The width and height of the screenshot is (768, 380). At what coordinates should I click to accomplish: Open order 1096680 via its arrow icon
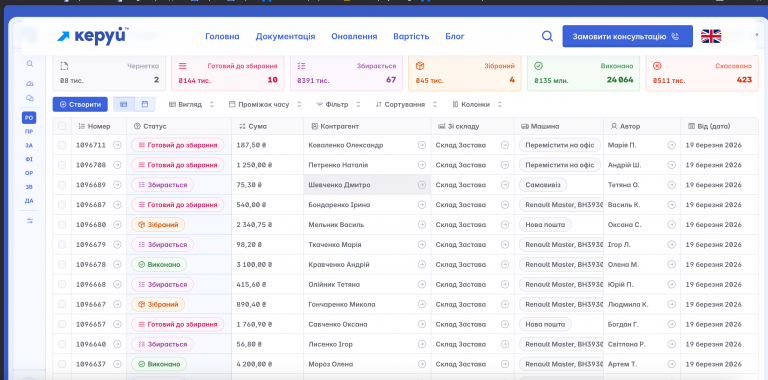coord(117,225)
